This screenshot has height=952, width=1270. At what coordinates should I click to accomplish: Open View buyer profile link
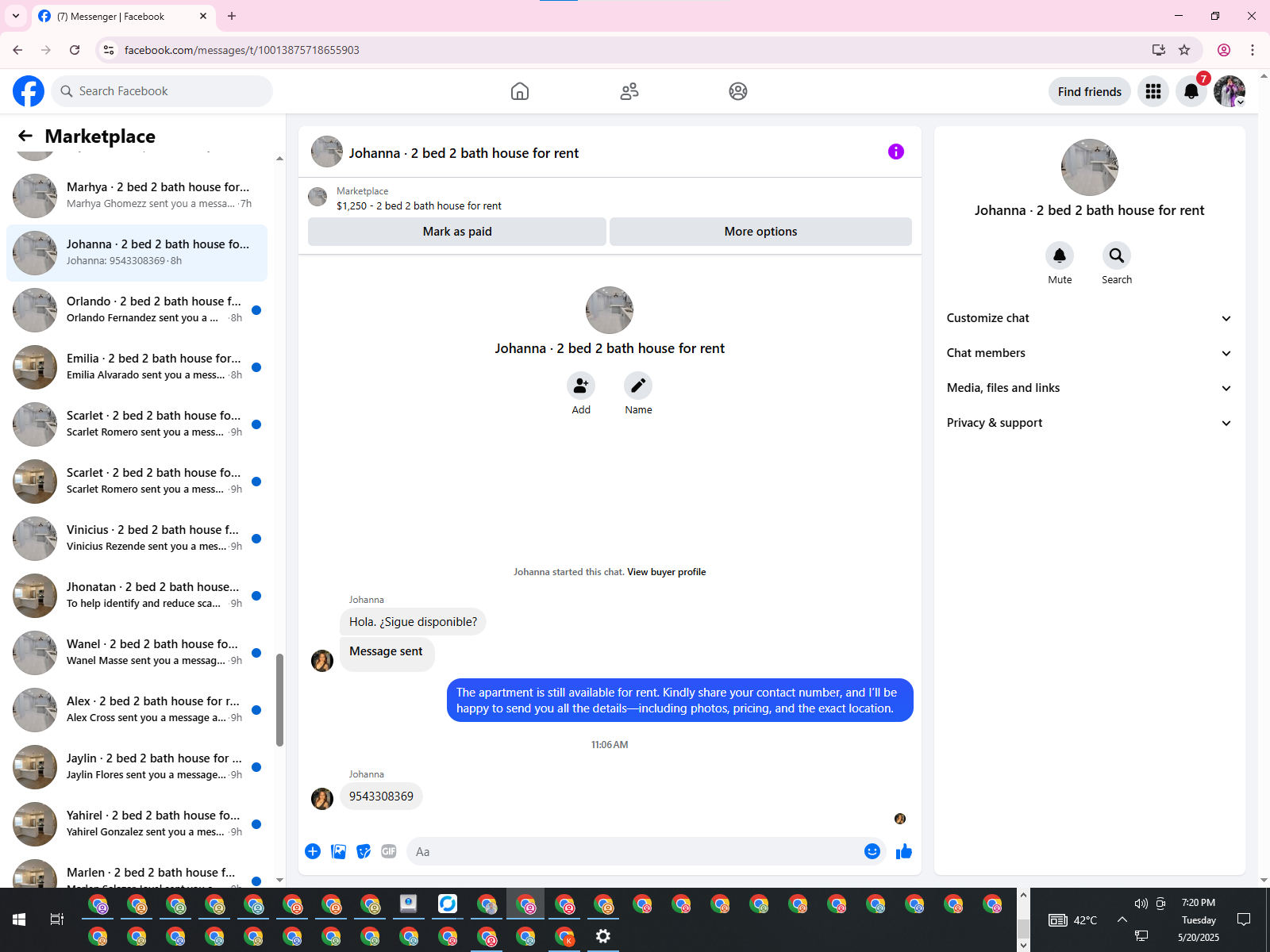point(666,572)
